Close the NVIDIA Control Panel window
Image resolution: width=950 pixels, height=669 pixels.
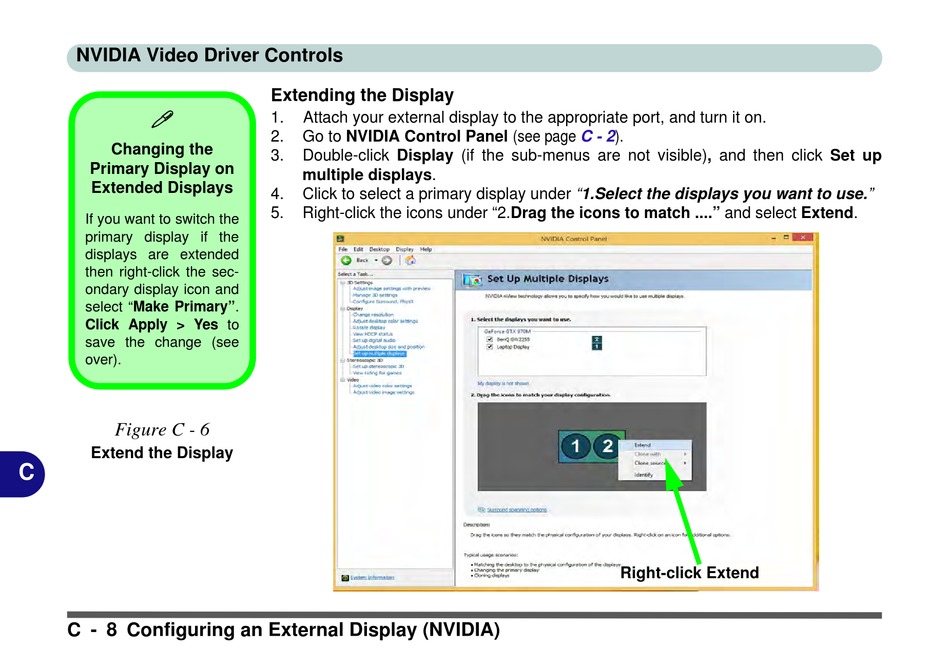tap(803, 238)
